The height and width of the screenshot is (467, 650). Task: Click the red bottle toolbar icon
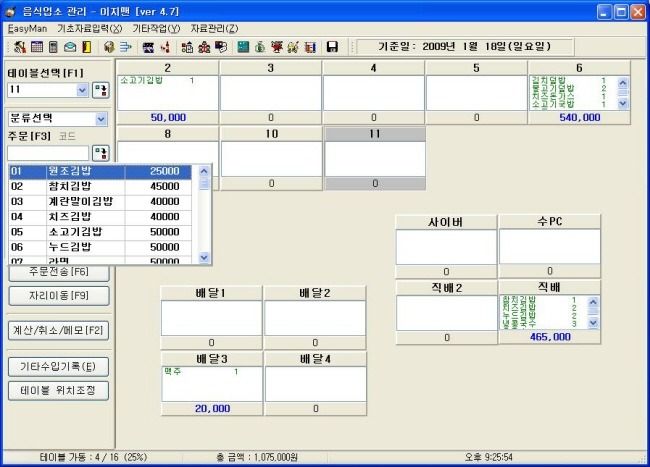(x=165, y=47)
